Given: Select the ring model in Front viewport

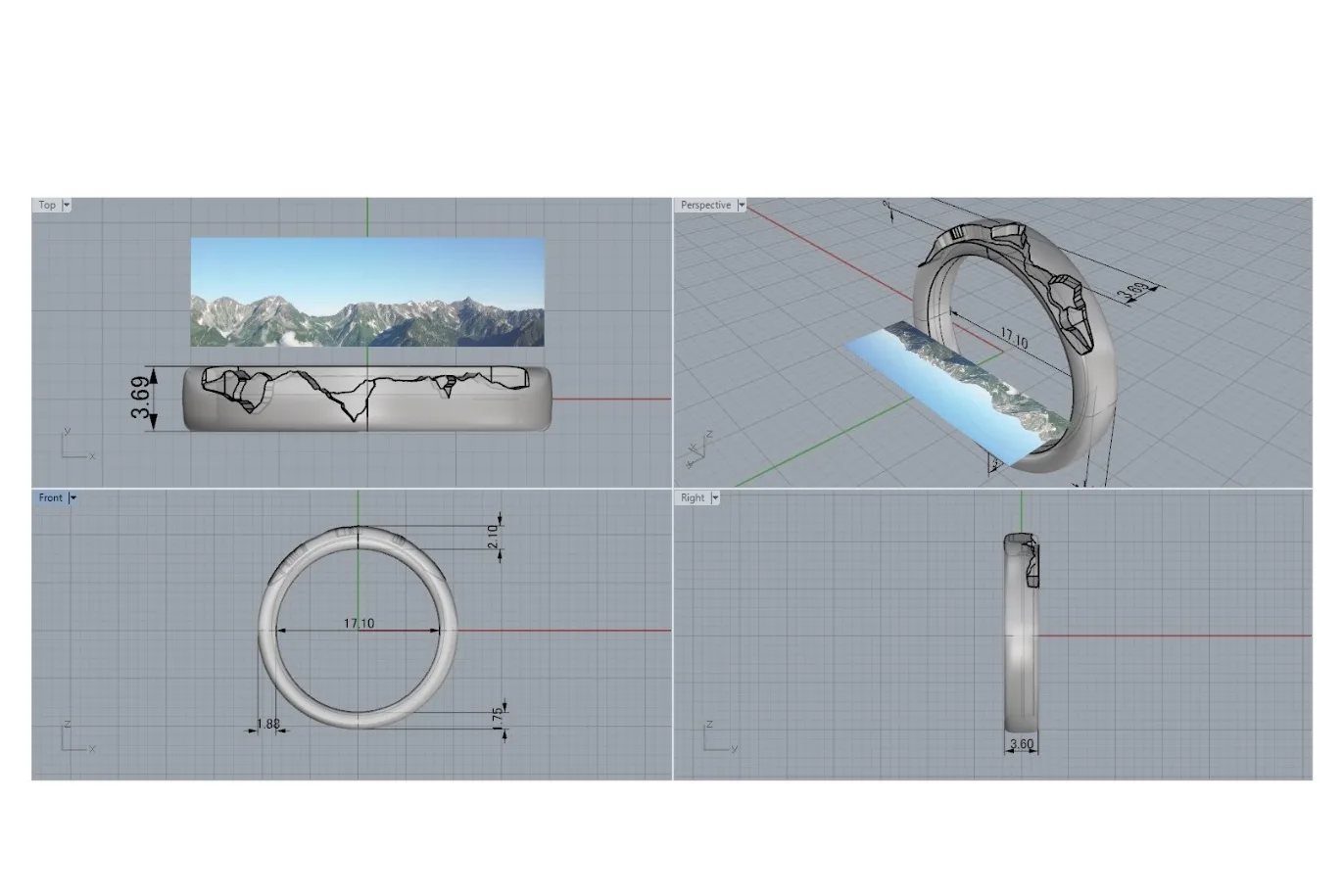Looking at the screenshot, I should click(358, 627).
